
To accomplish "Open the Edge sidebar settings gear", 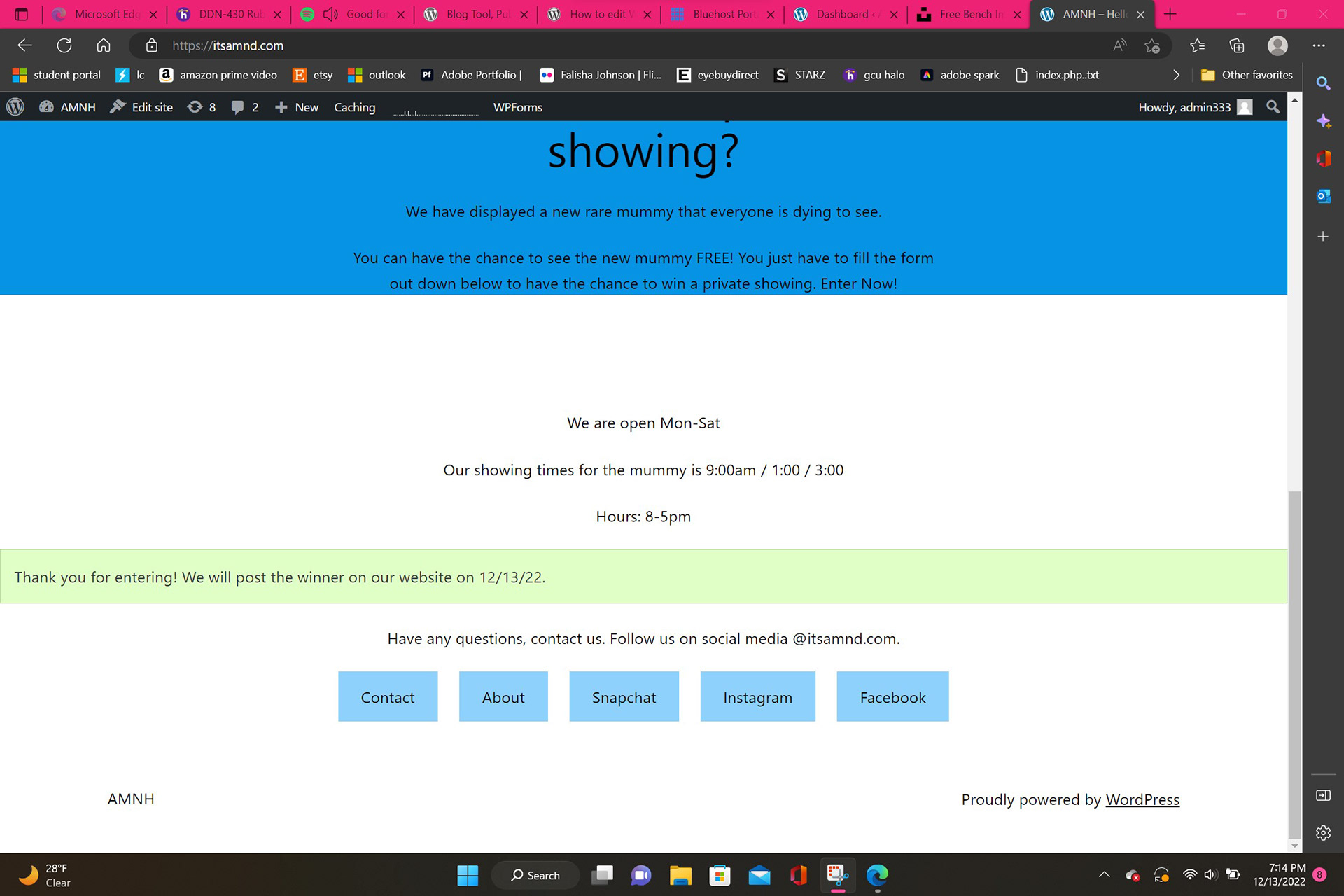I will pyautogui.click(x=1322, y=833).
